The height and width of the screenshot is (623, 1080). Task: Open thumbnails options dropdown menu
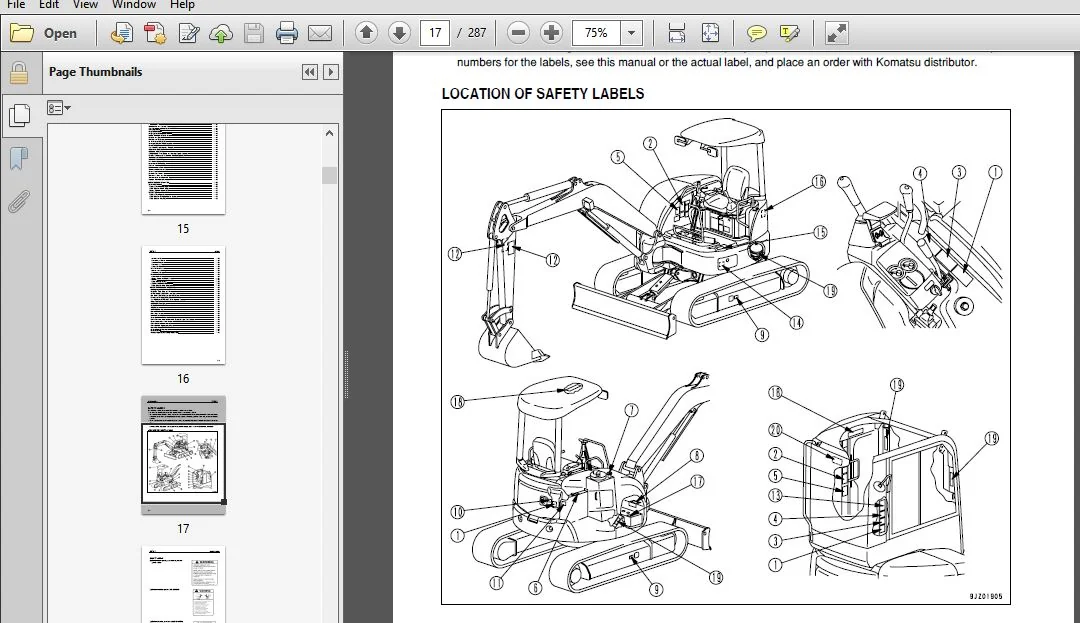pyautogui.click(x=59, y=108)
